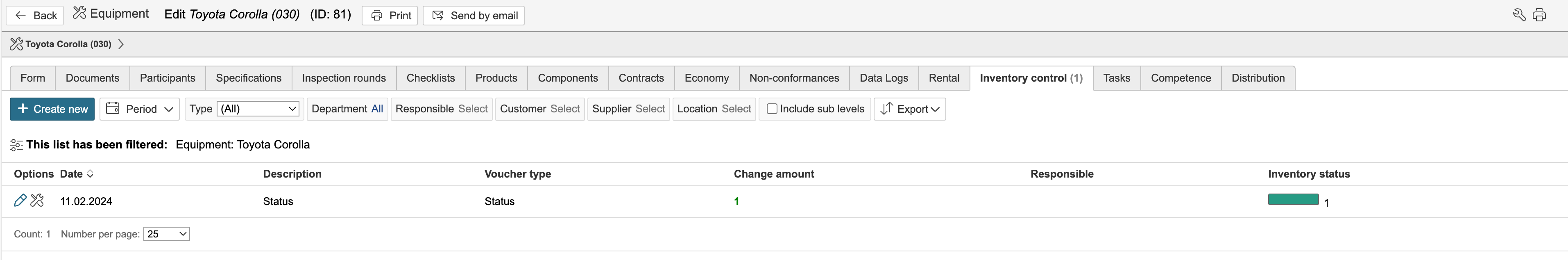The image size is (1568, 260).
Task: Expand the Export menu
Action: (910, 109)
